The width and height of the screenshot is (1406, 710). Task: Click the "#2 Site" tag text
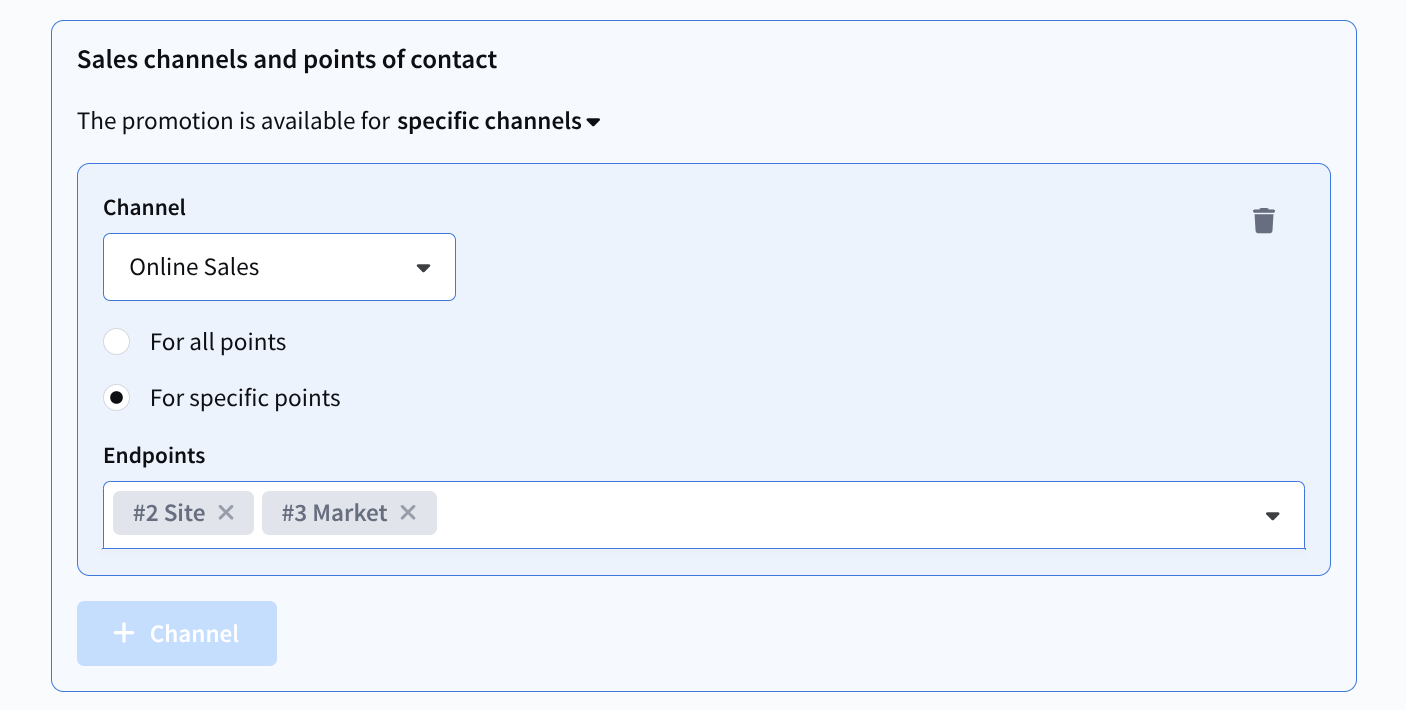[169, 513]
